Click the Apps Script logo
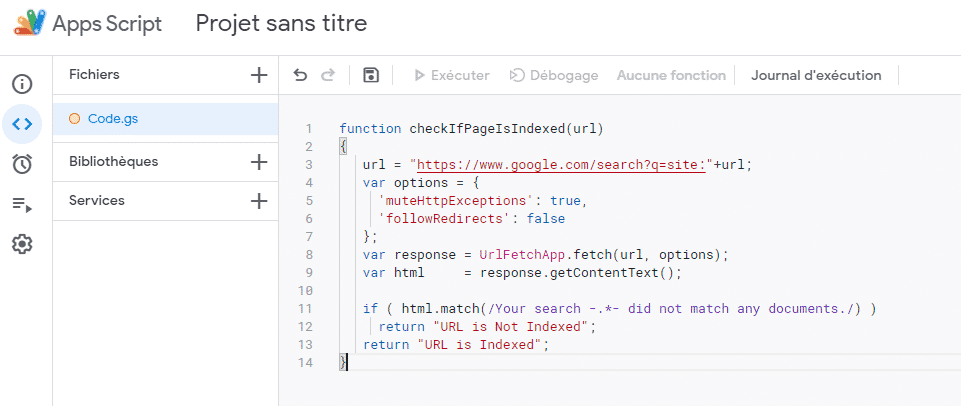 (x=29, y=23)
